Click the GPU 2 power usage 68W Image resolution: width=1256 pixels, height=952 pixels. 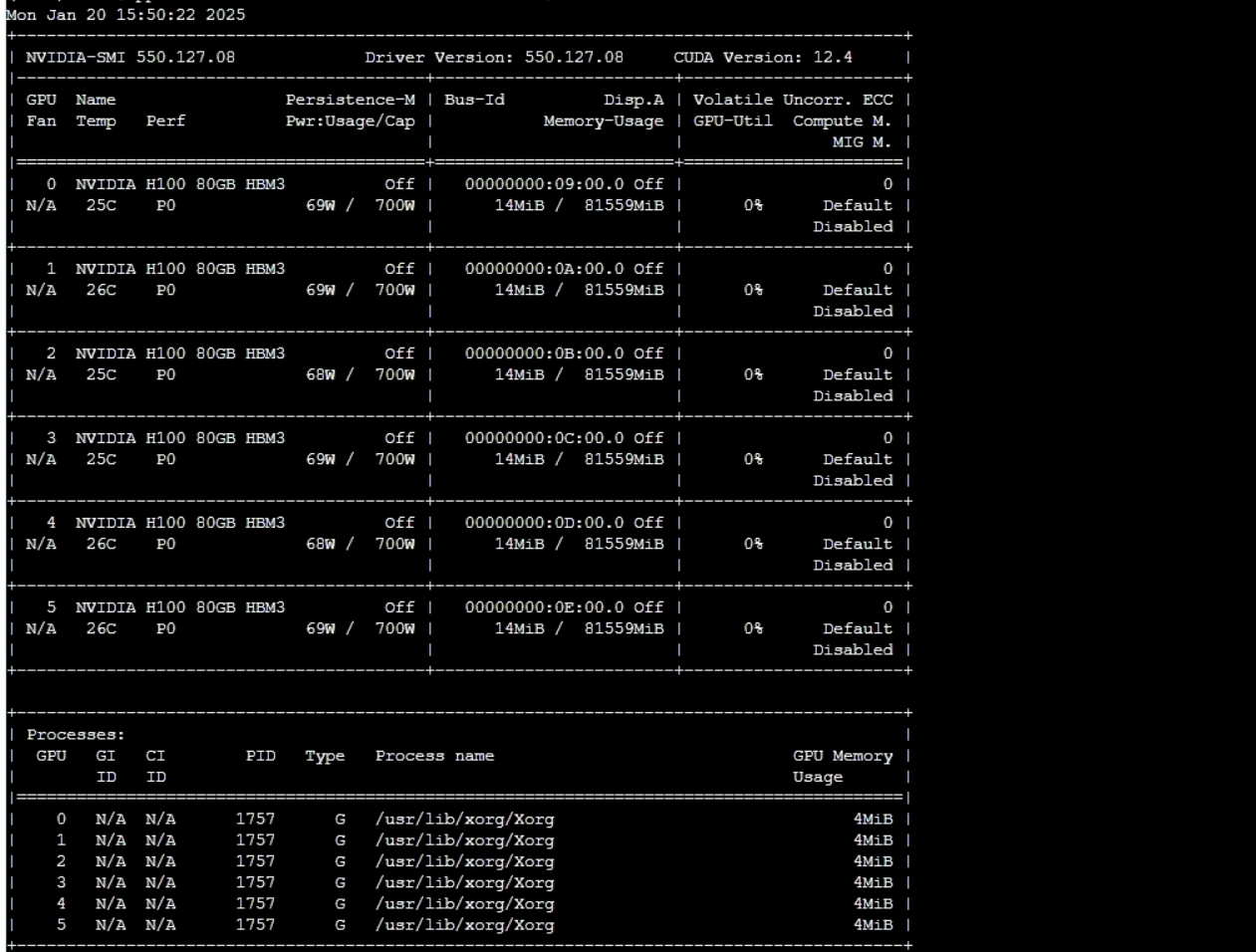(x=321, y=375)
